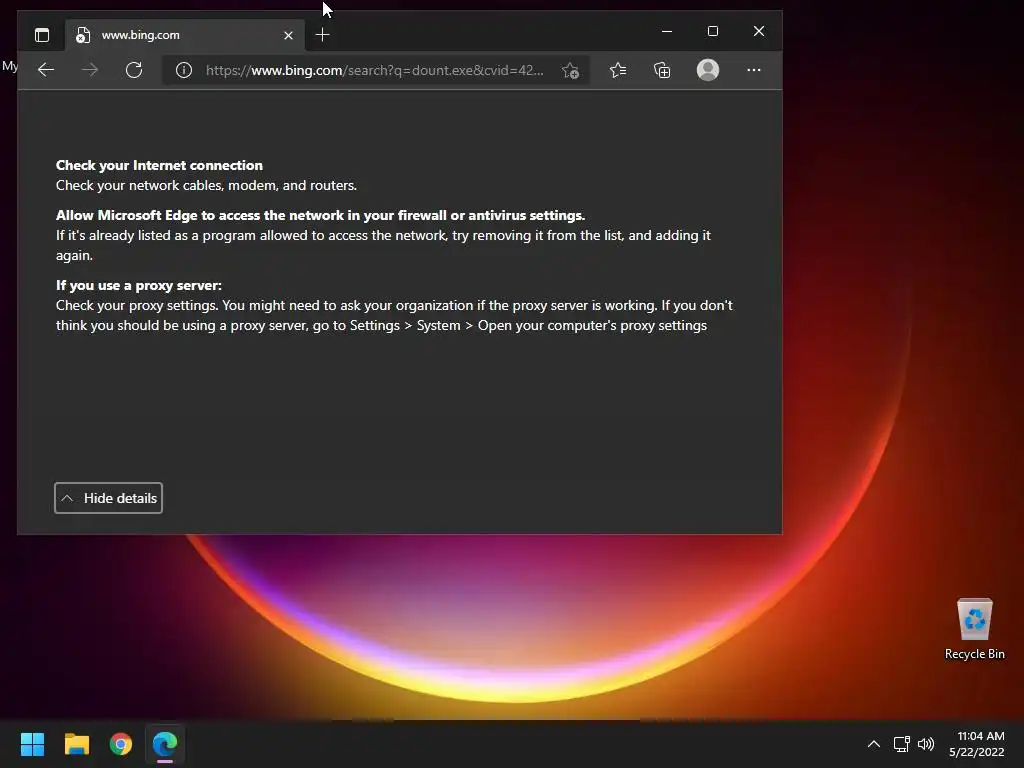Open File Explorer from taskbar

[76, 744]
